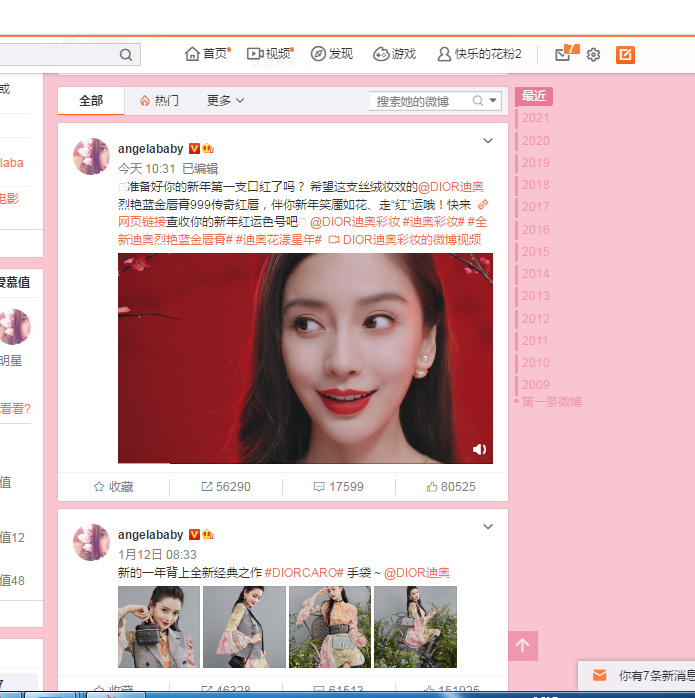Screen dimensions: 695x698
Task: Repost the first post, count 56290
Action: pos(226,487)
